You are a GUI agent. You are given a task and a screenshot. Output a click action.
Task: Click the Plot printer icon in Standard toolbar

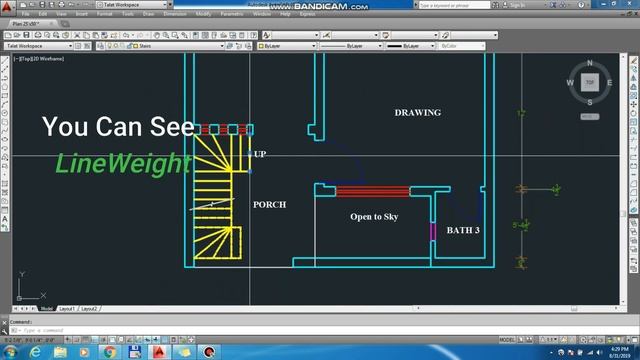(38, 36)
